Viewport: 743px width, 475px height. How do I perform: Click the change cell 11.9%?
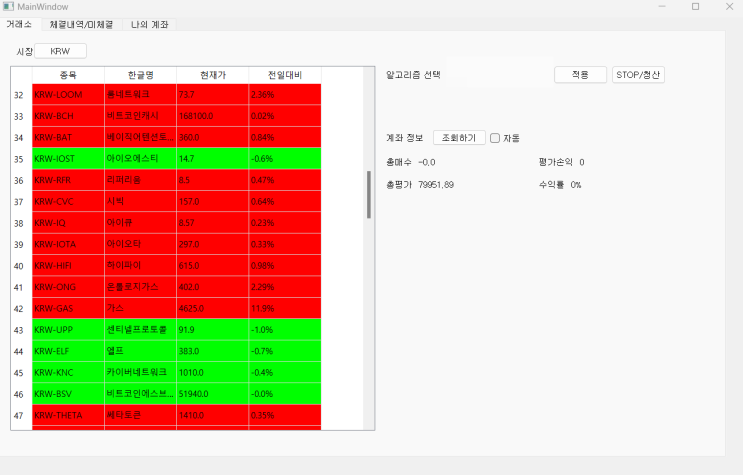click(285, 308)
